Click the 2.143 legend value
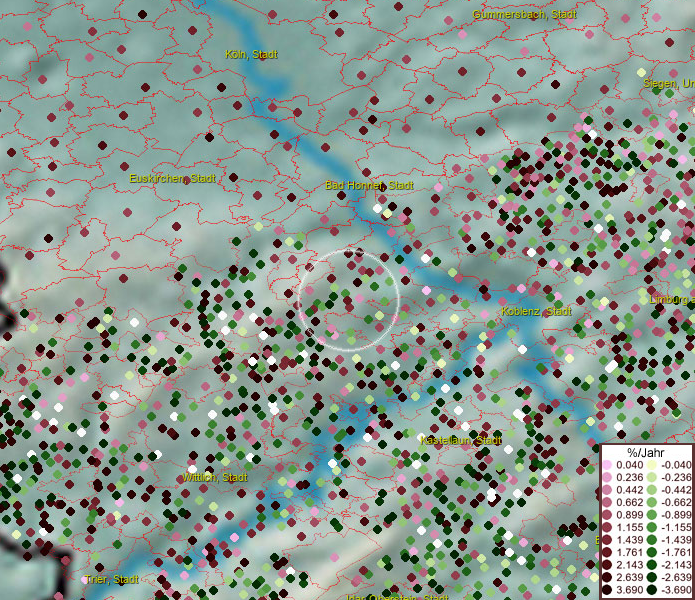The height and width of the screenshot is (600, 695). pos(629,565)
